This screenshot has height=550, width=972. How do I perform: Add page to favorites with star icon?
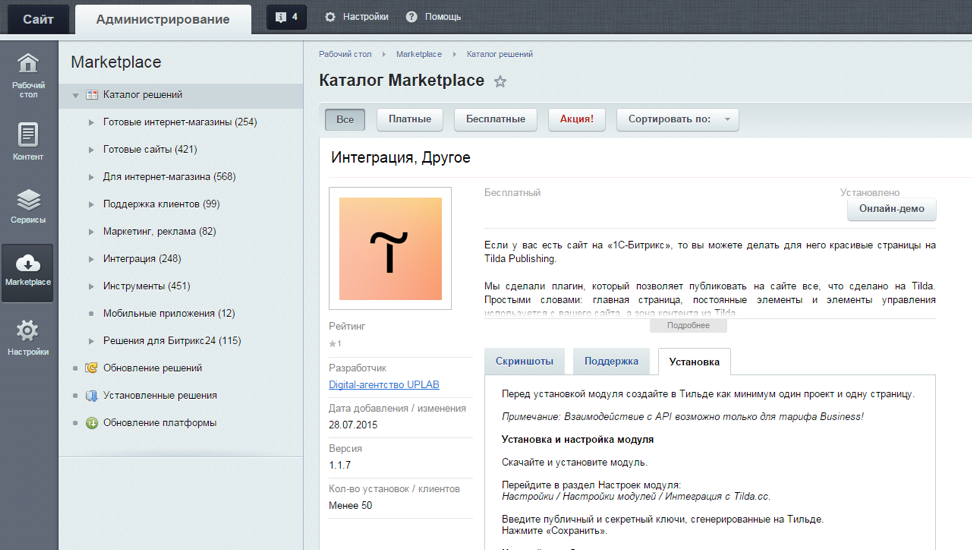(500, 82)
